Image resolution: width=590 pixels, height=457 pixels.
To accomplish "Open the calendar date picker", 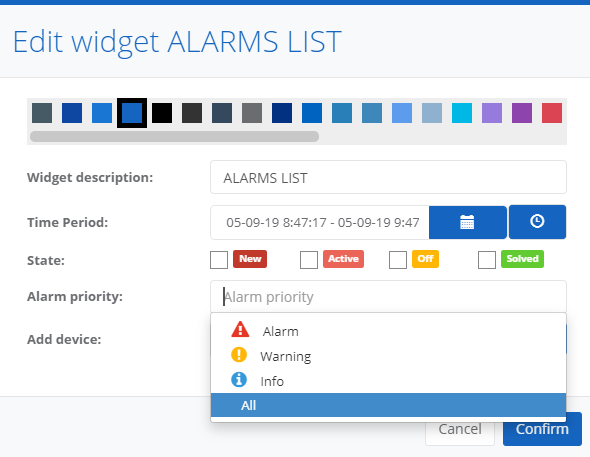I will [468, 222].
